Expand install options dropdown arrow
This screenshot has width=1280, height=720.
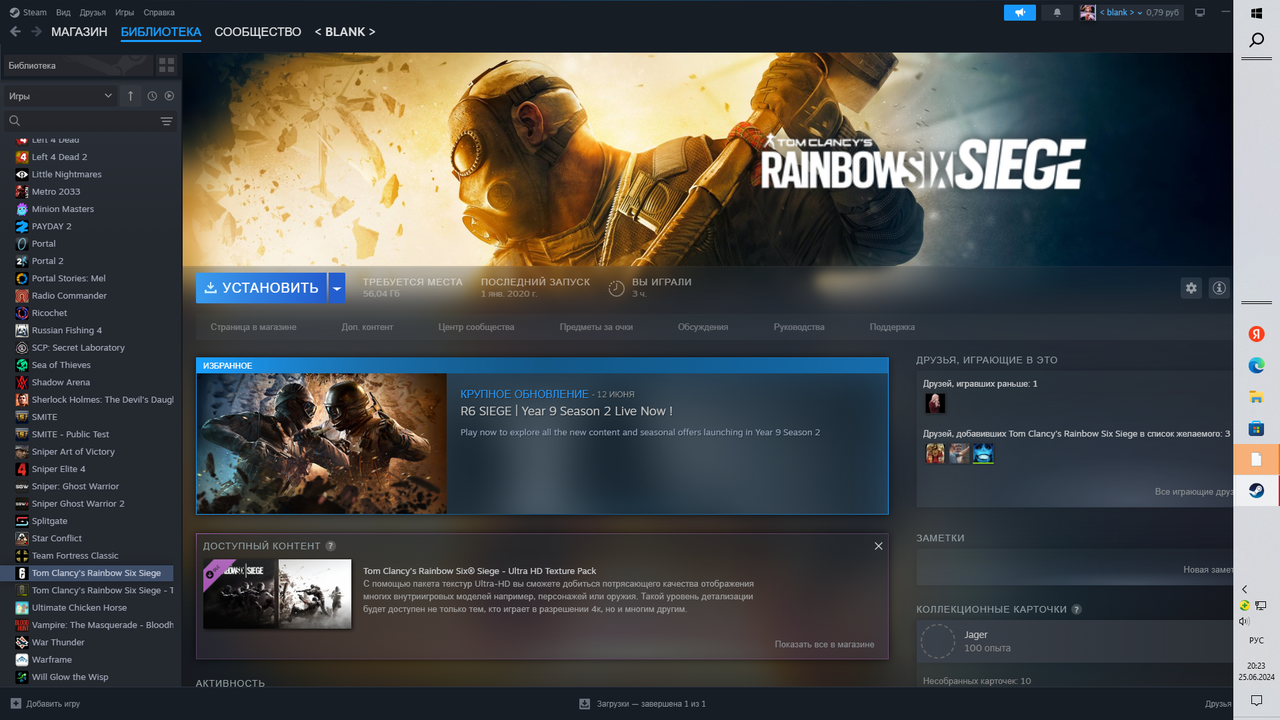point(337,288)
